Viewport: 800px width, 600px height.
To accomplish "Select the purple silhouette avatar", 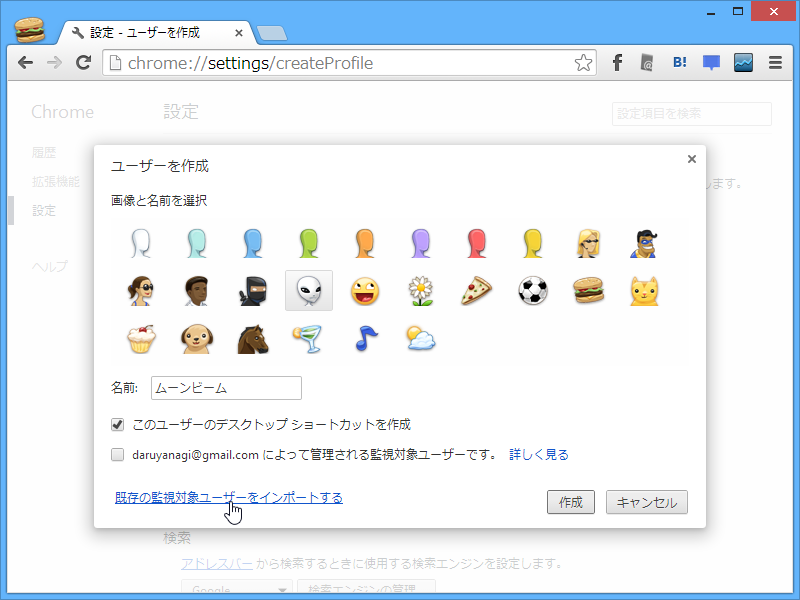I will [x=421, y=243].
